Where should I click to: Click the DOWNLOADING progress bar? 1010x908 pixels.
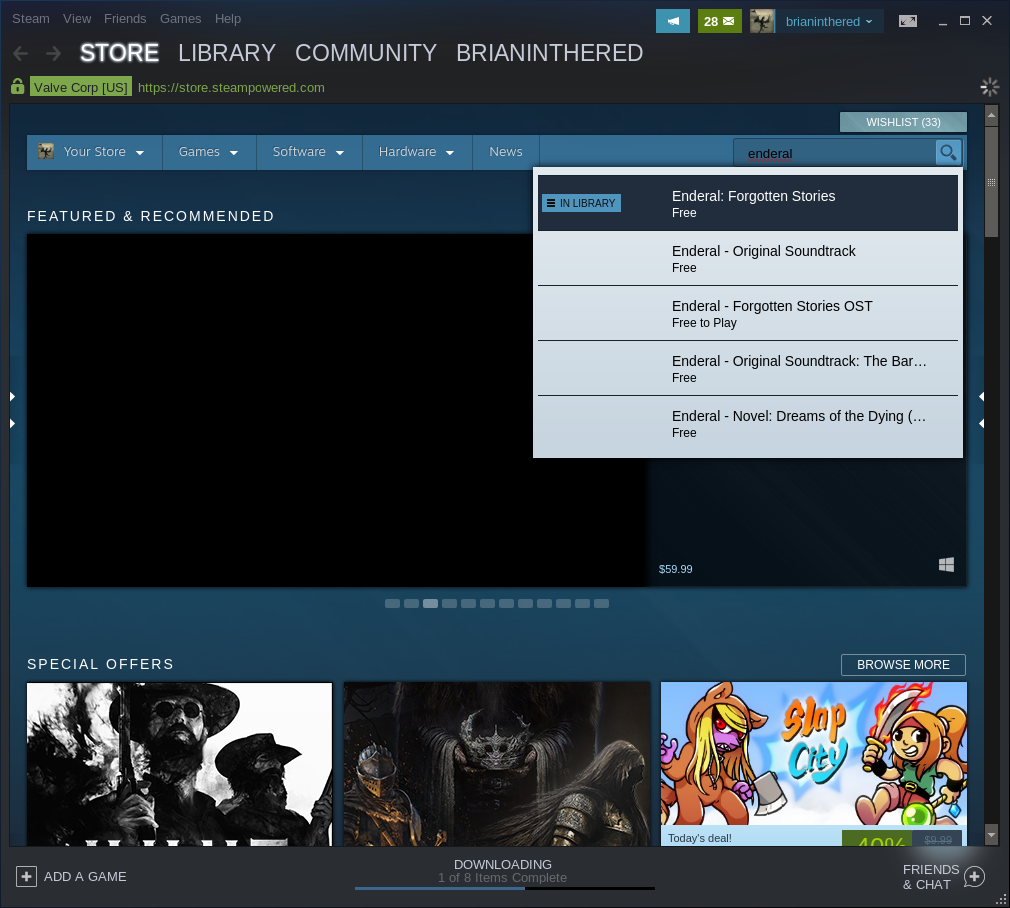[x=504, y=888]
